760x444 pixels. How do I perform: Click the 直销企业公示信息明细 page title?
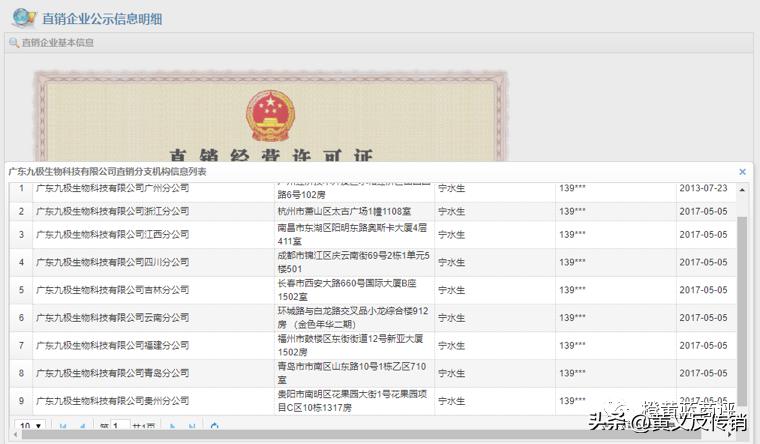(102, 19)
